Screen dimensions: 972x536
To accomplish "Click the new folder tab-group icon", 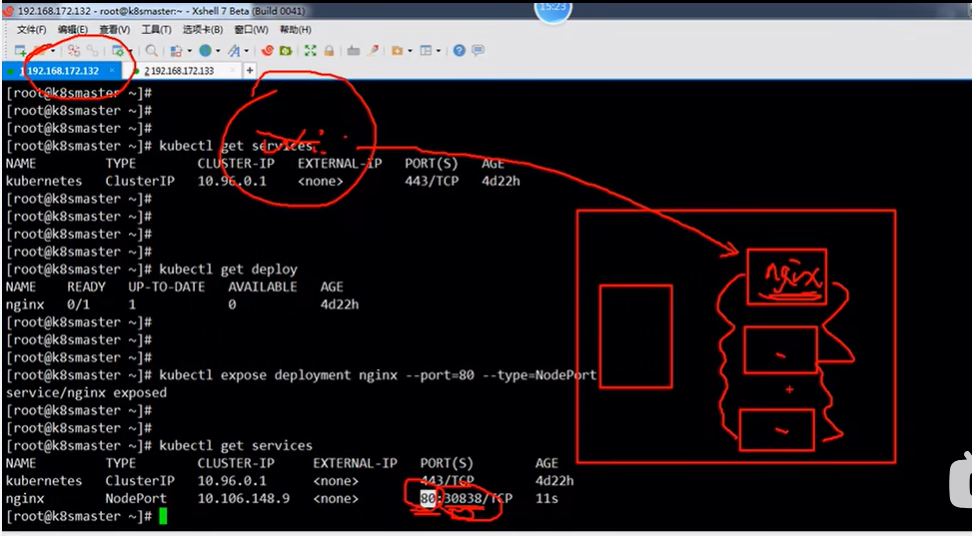I will click(397, 51).
